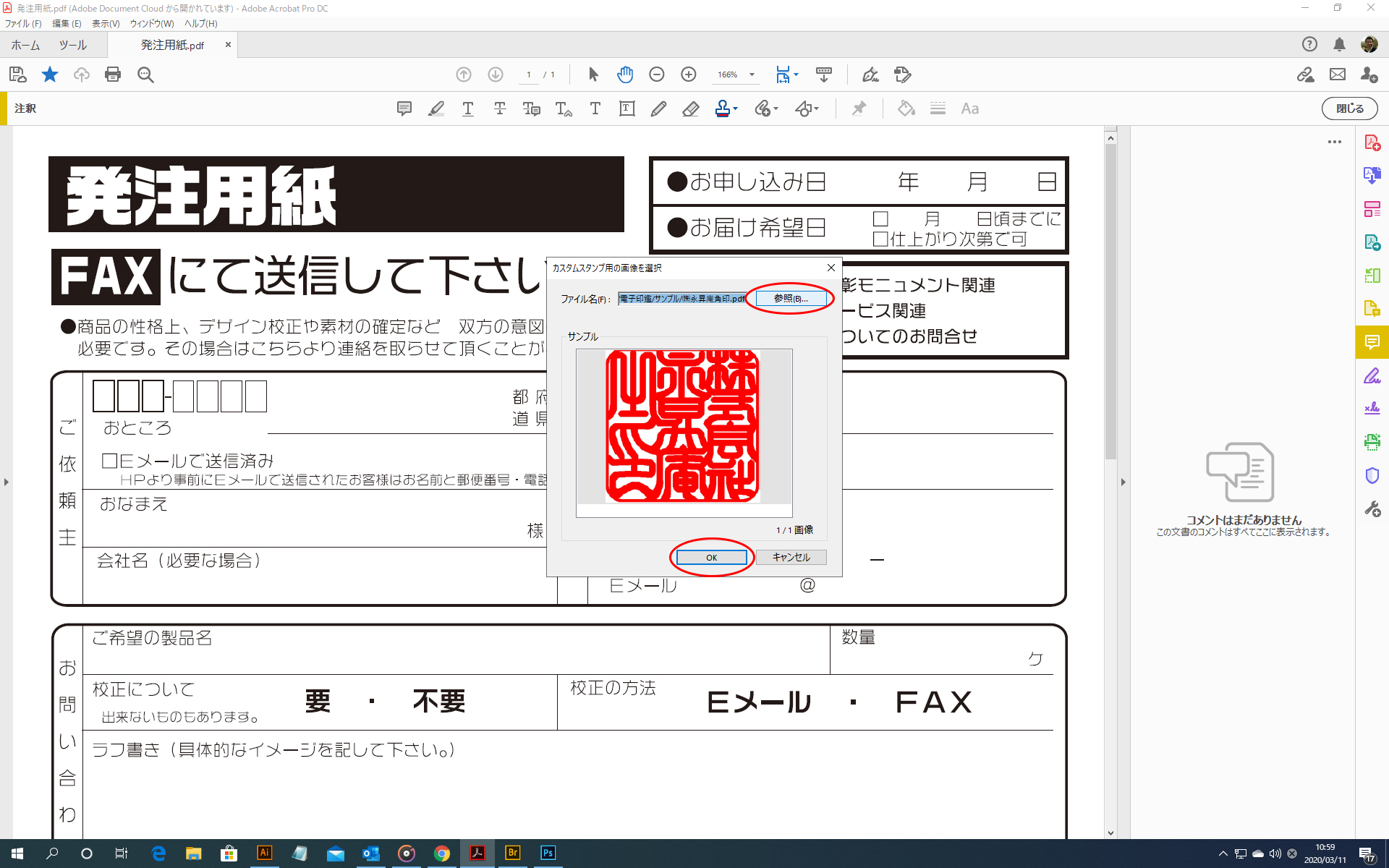
Task: Open the drawing shapes dropdown arrow
Action: point(817,109)
